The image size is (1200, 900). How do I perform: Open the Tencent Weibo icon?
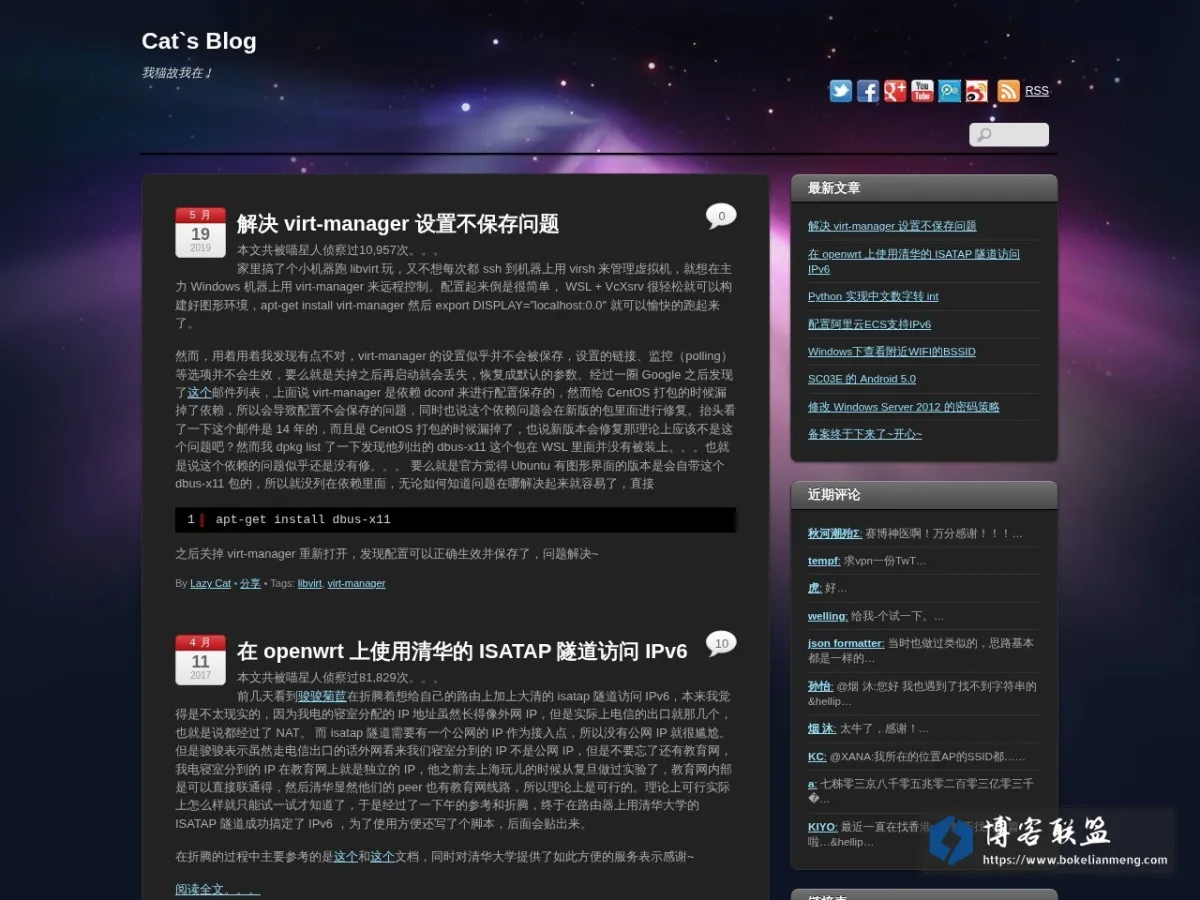click(949, 91)
